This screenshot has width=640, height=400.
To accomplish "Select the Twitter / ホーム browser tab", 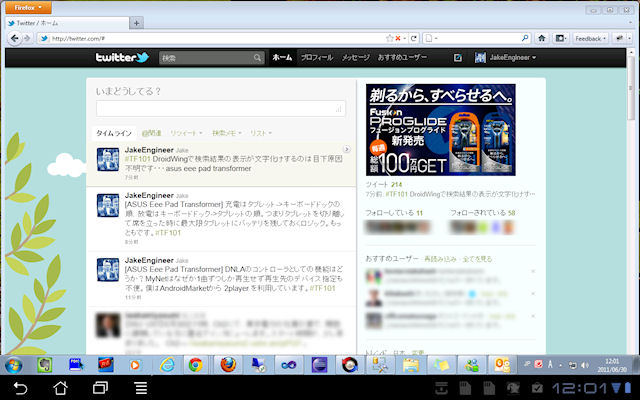I will (67, 23).
